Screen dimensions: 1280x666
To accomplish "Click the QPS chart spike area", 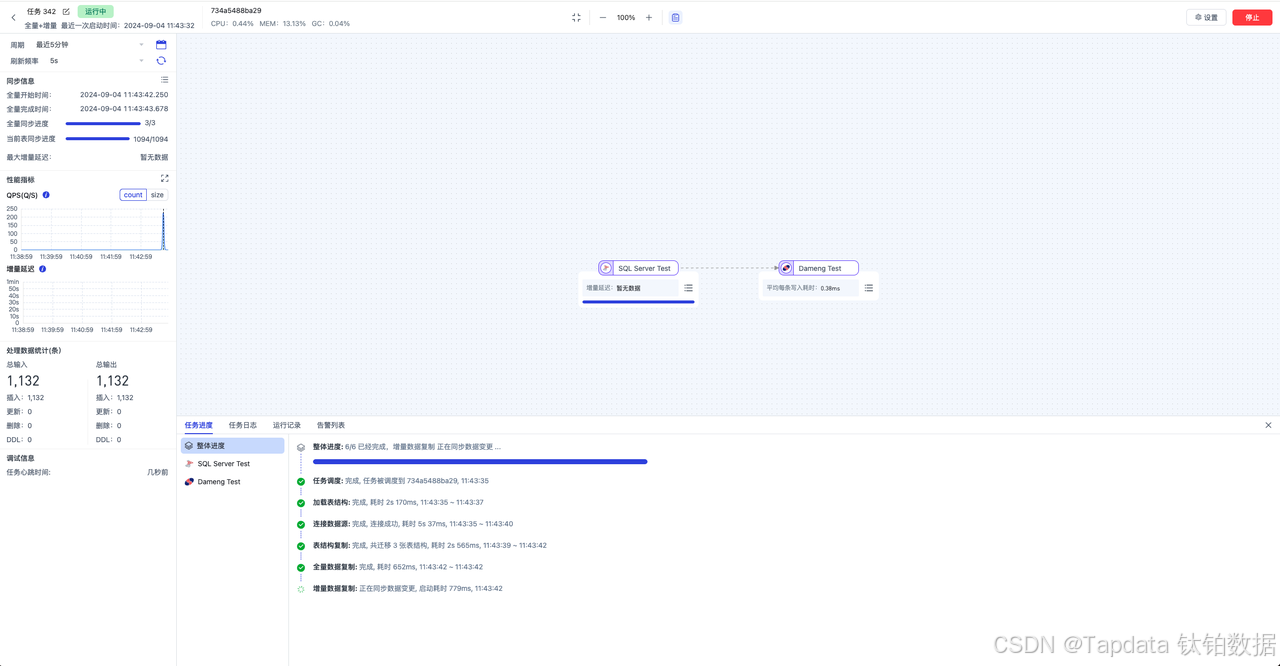I will [x=163, y=229].
